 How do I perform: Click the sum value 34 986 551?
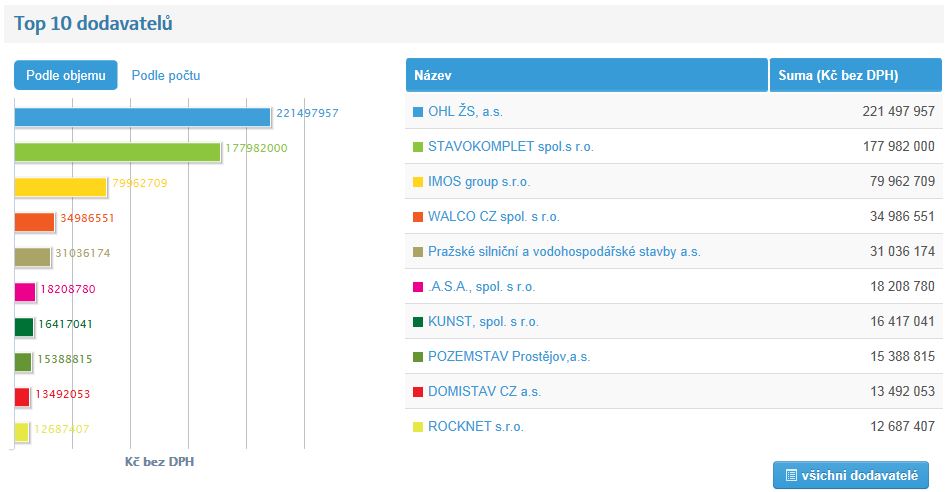902,216
